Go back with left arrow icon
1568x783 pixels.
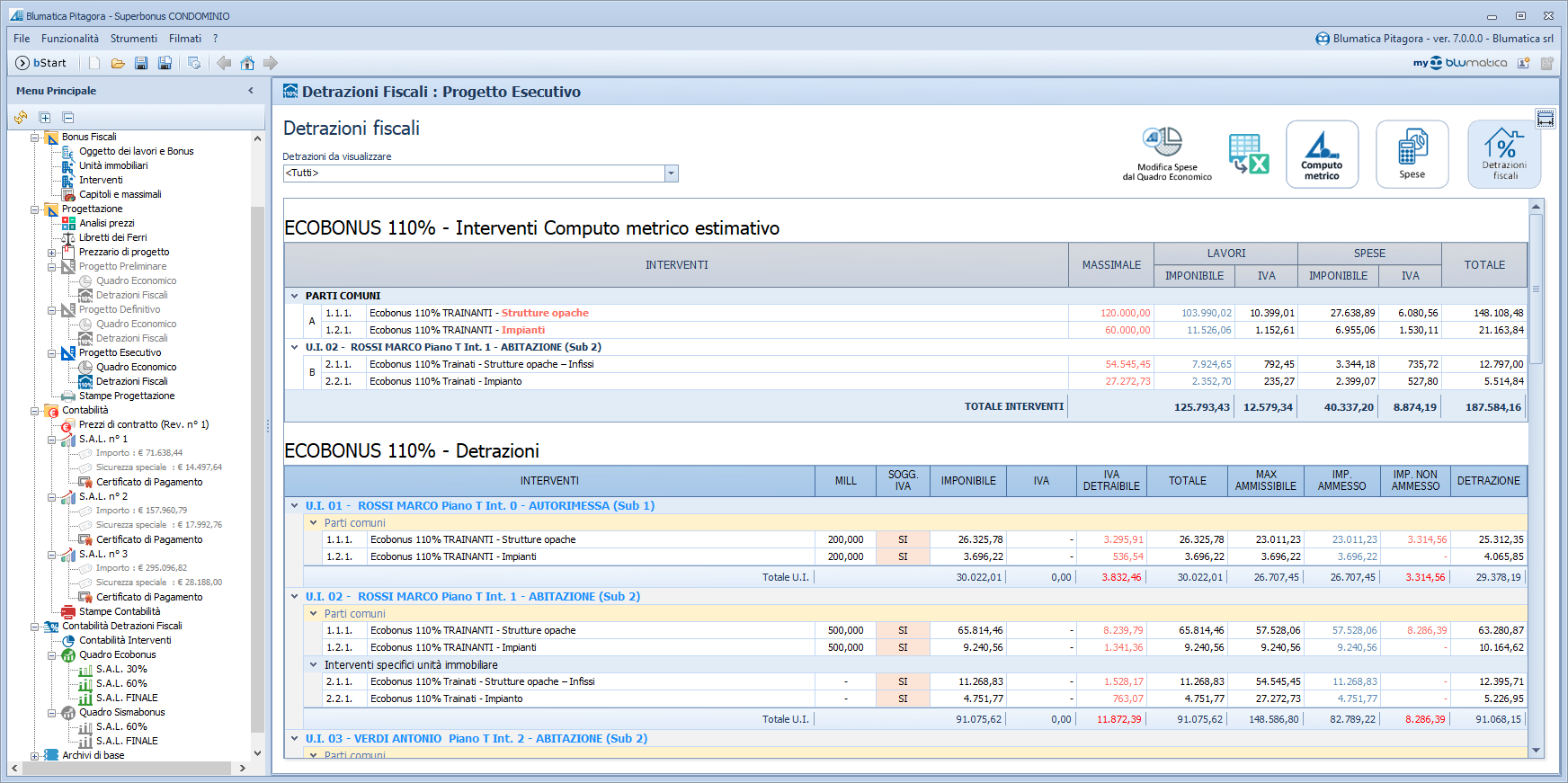click(224, 63)
